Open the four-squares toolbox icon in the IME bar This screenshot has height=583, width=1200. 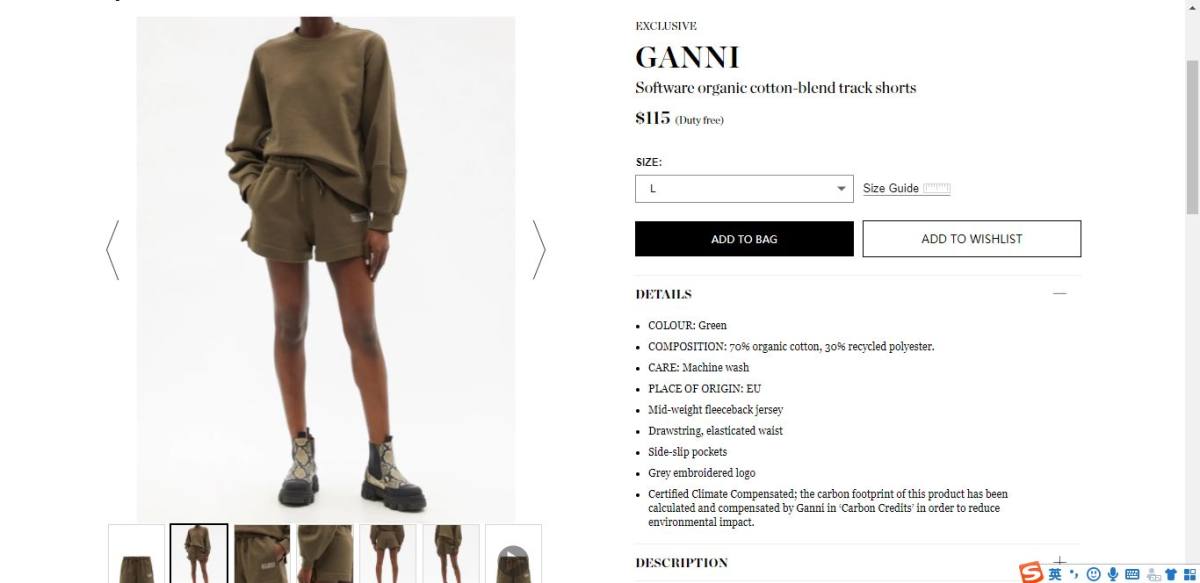point(1188,574)
